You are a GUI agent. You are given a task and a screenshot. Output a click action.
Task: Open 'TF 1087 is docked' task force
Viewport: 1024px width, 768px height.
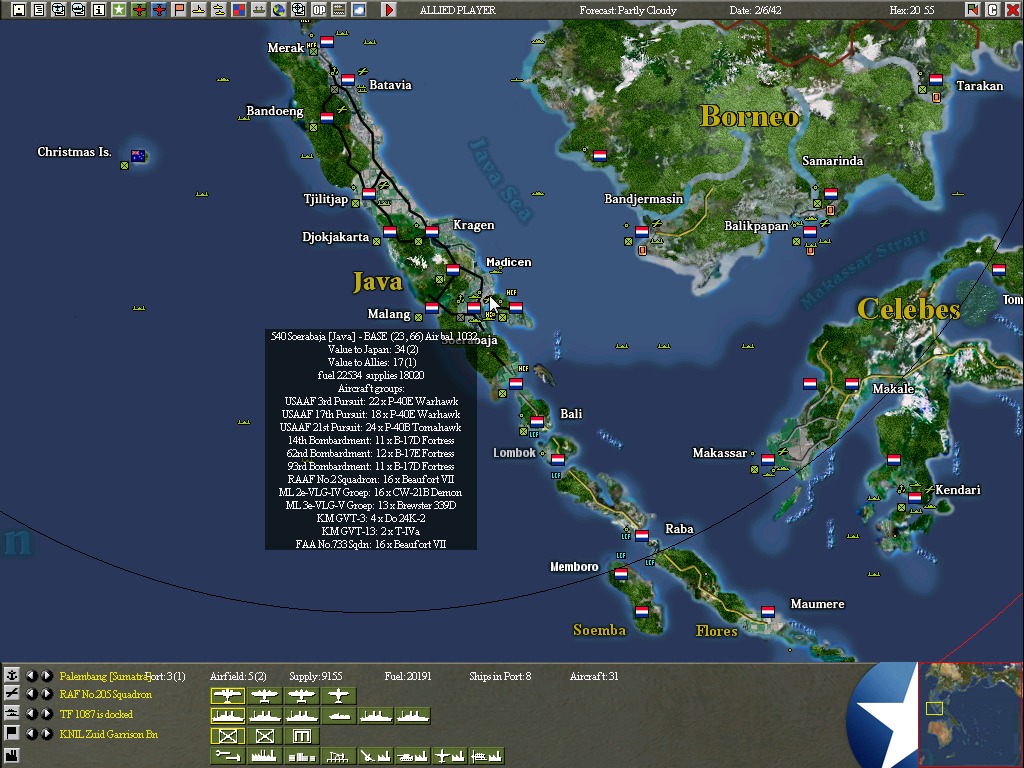(x=96, y=714)
